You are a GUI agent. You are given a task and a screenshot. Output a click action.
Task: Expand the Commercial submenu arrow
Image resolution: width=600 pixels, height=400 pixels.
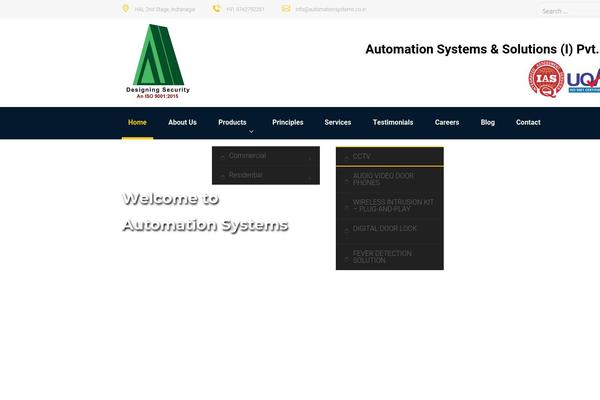click(x=310, y=158)
